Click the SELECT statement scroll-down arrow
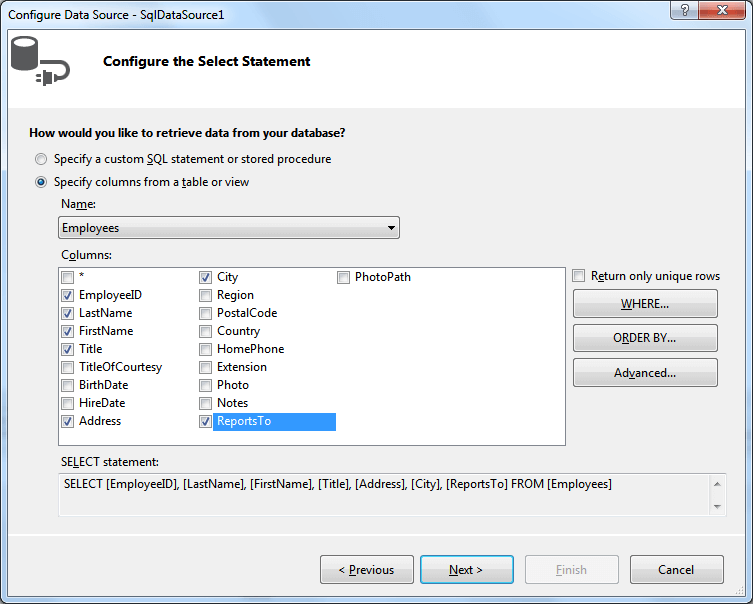 717,507
